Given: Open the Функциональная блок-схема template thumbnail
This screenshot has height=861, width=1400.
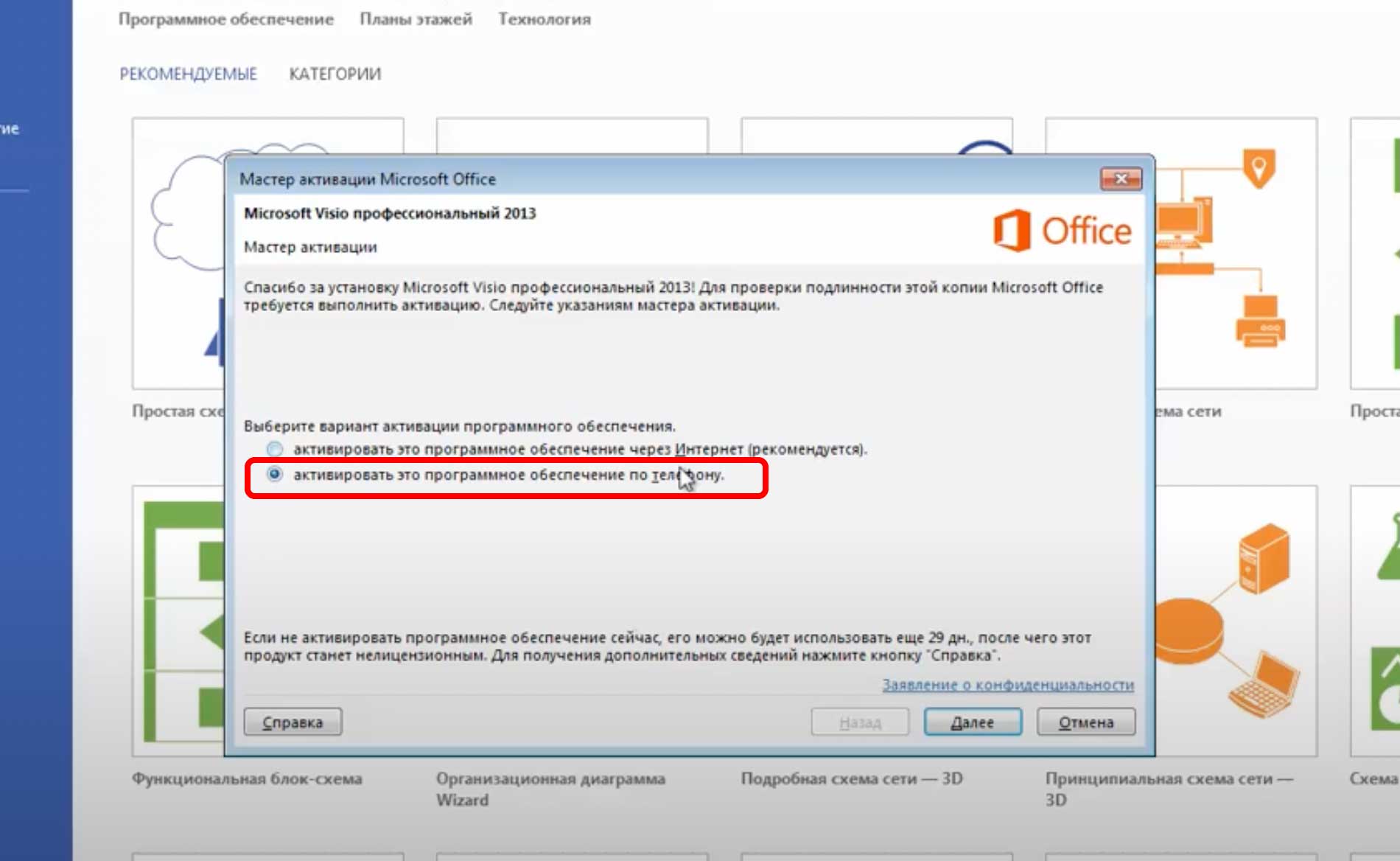Looking at the screenshot, I should (x=178, y=621).
